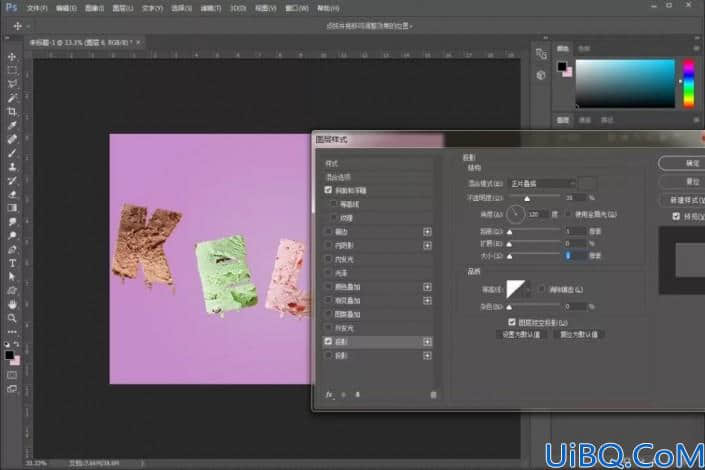The width and height of the screenshot is (705, 470).
Task: Click the angle dial in Drop Shadow settings
Action: (515, 215)
